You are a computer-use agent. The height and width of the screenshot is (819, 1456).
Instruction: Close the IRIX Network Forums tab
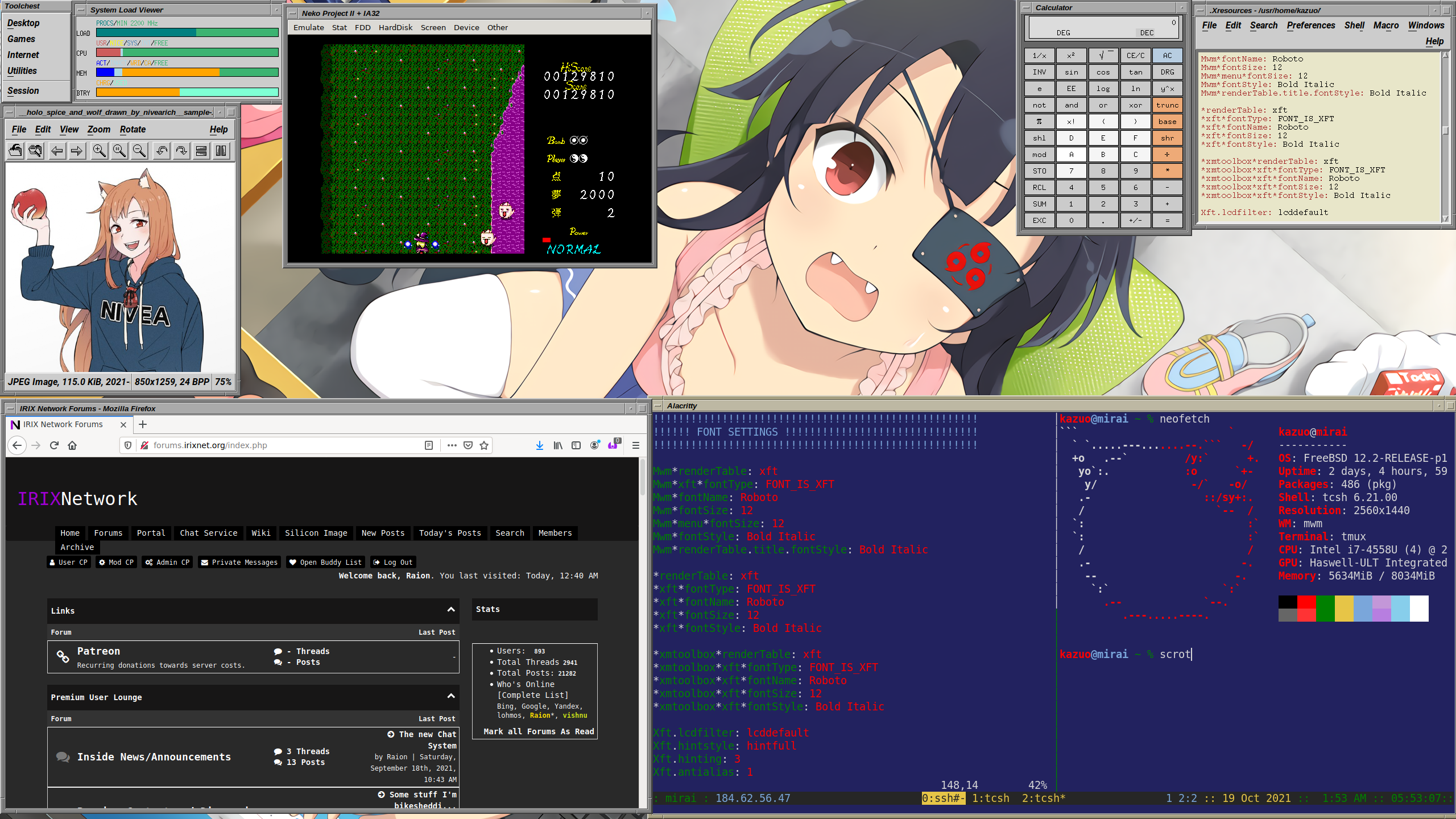(123, 424)
